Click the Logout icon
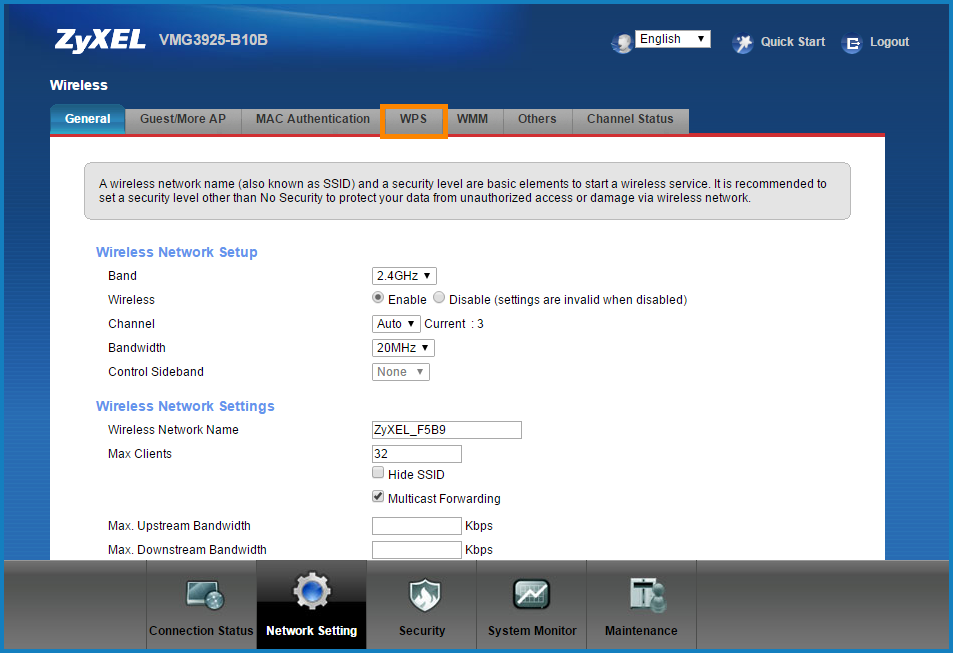The image size is (953, 653). click(852, 43)
